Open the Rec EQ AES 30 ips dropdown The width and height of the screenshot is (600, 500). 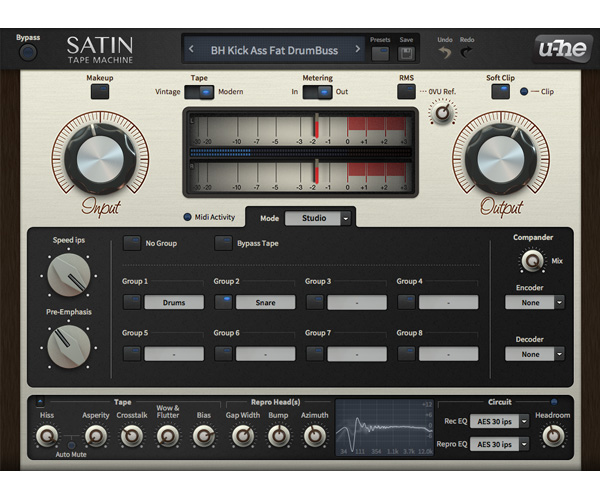[x=499, y=422]
